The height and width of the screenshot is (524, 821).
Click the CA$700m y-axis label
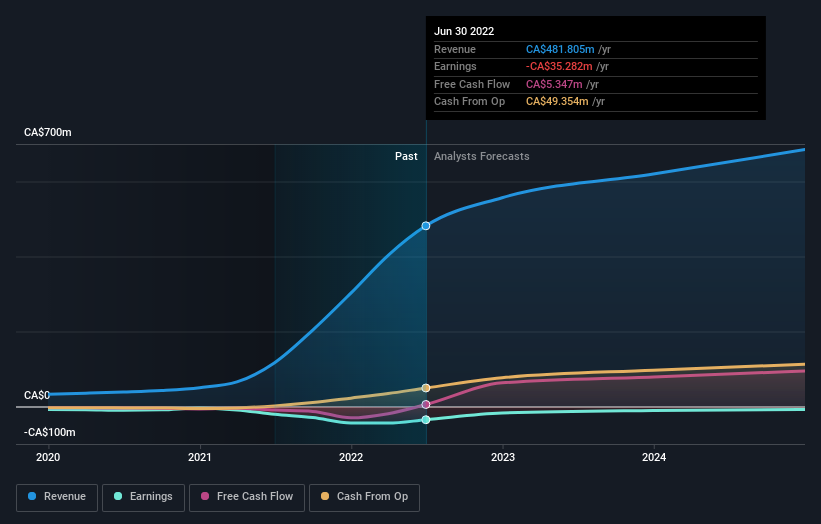(x=48, y=132)
